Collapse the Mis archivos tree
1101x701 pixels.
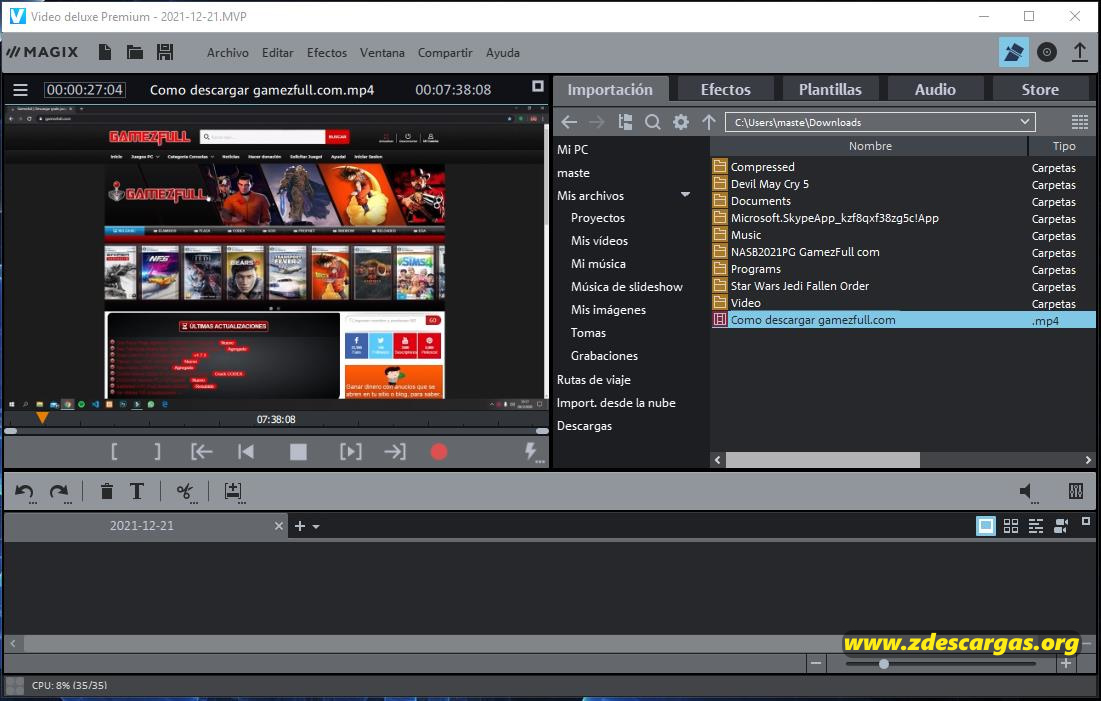tap(685, 195)
